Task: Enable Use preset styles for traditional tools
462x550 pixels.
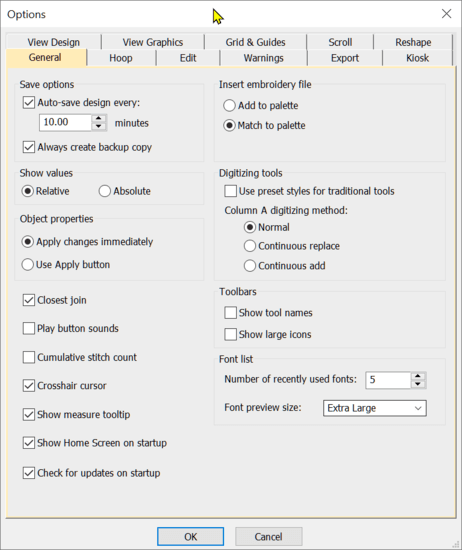Action: click(x=230, y=191)
